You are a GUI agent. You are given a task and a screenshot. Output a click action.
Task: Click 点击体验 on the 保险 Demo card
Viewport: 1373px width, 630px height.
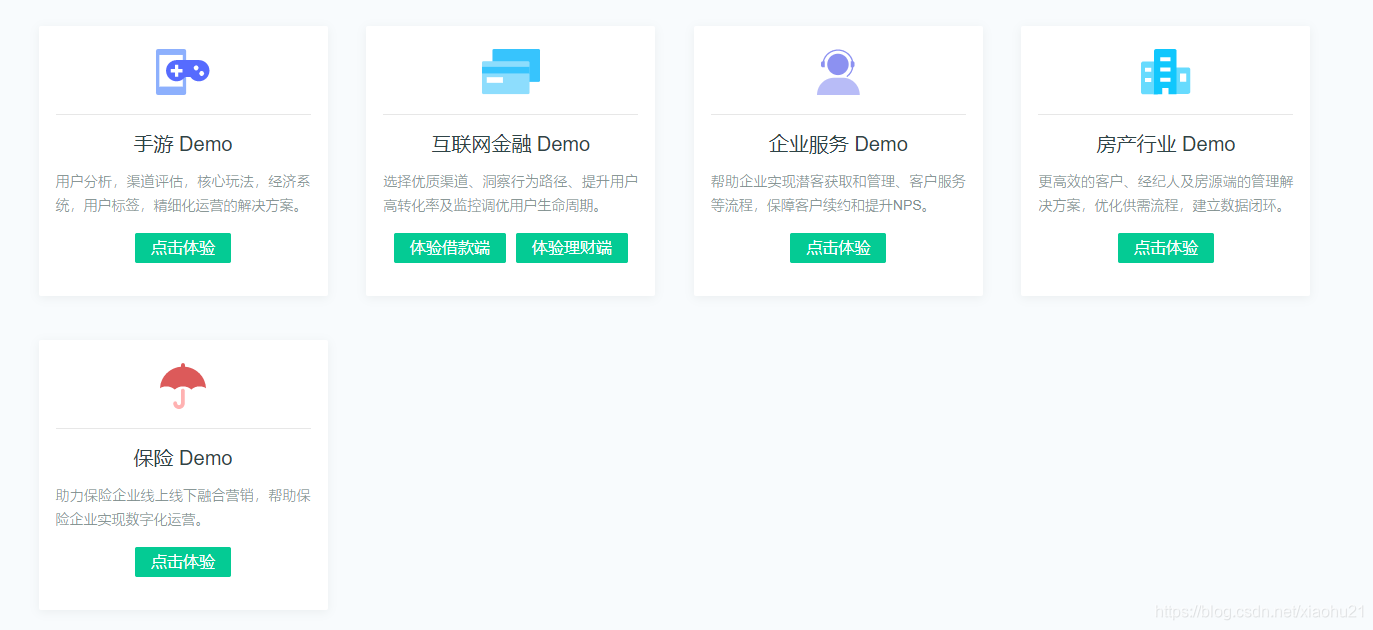tap(182, 561)
